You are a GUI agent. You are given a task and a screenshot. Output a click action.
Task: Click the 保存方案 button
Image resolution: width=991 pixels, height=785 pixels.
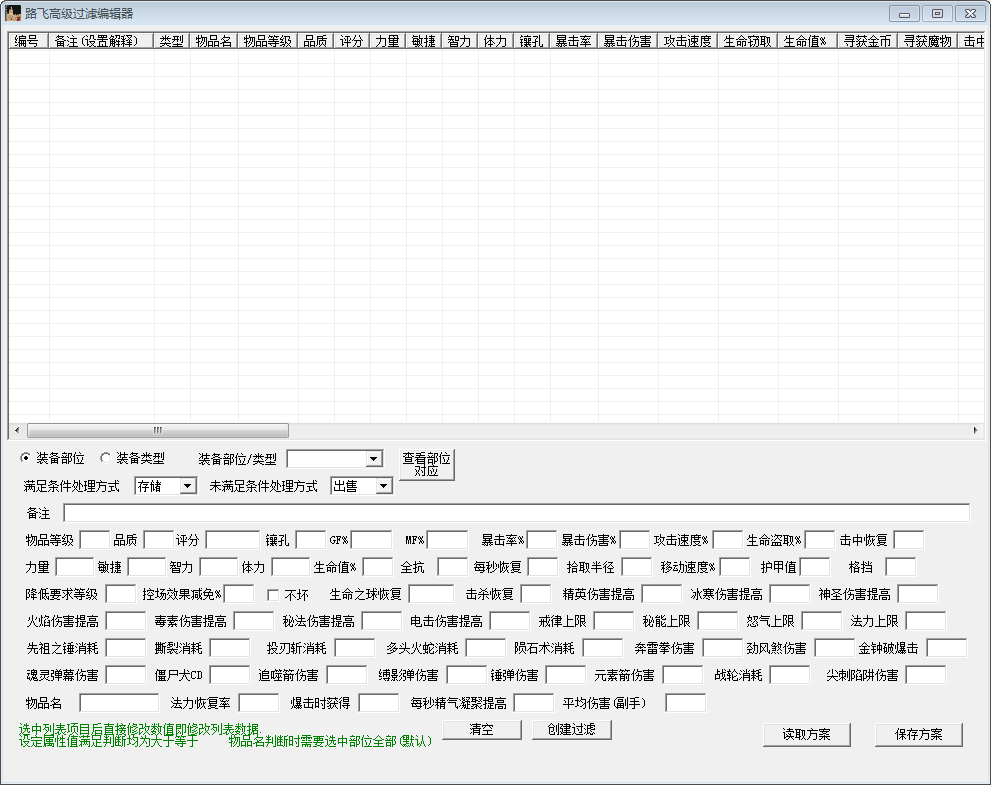[918, 735]
